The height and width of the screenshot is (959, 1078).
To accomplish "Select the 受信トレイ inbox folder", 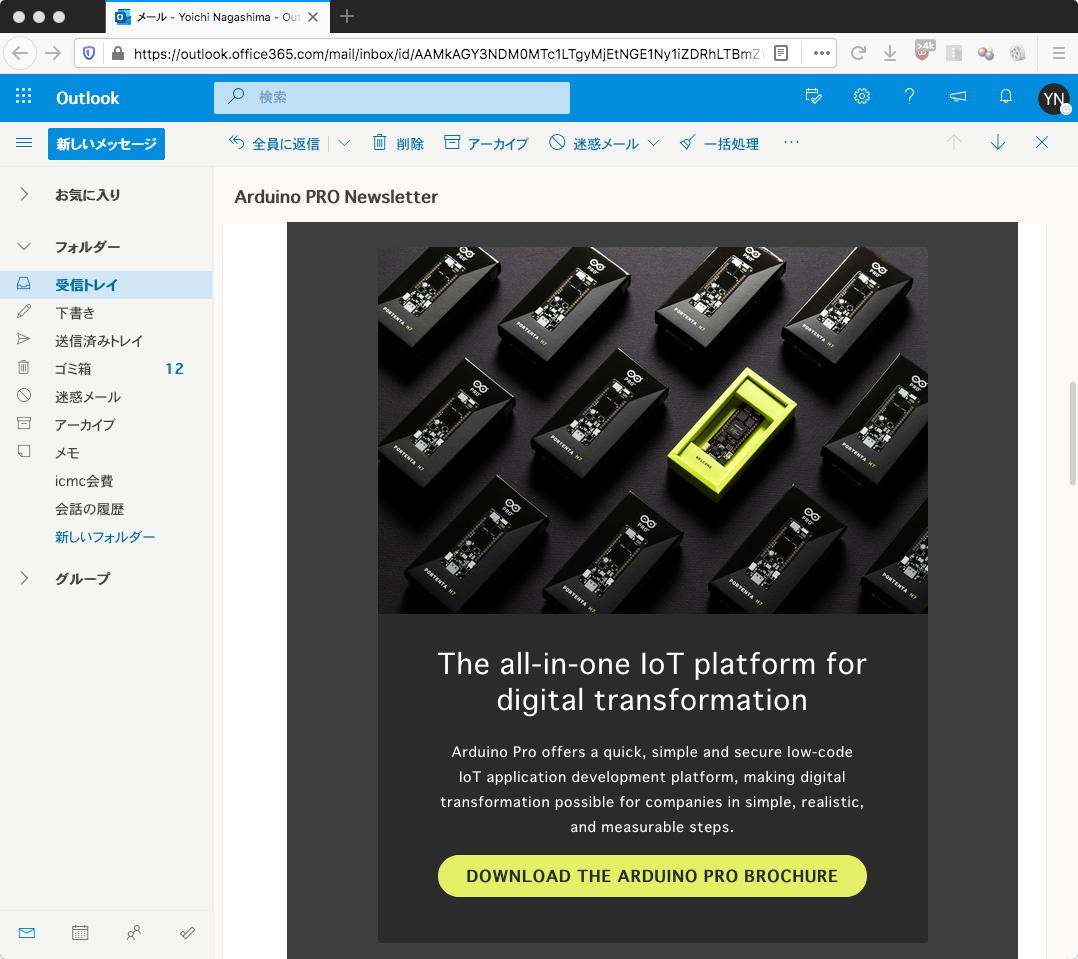I will pos(106,285).
